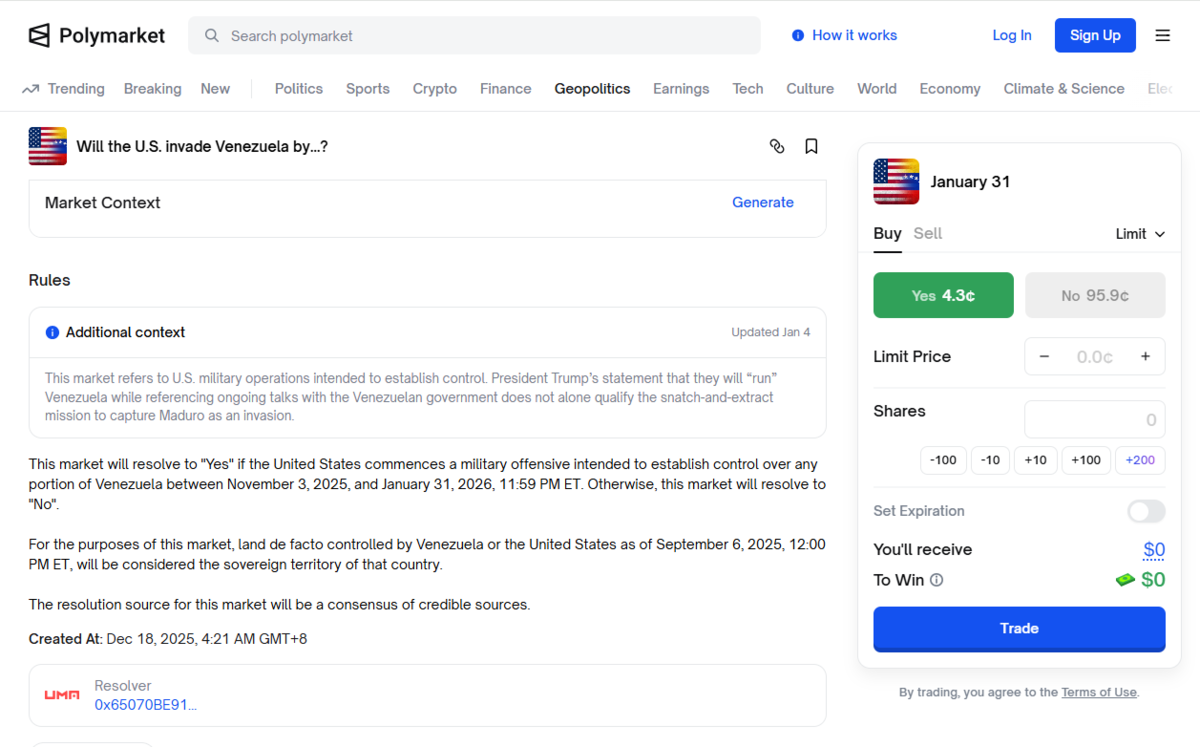
Task: Enable the Set Expiration toggle
Action: [1146, 511]
